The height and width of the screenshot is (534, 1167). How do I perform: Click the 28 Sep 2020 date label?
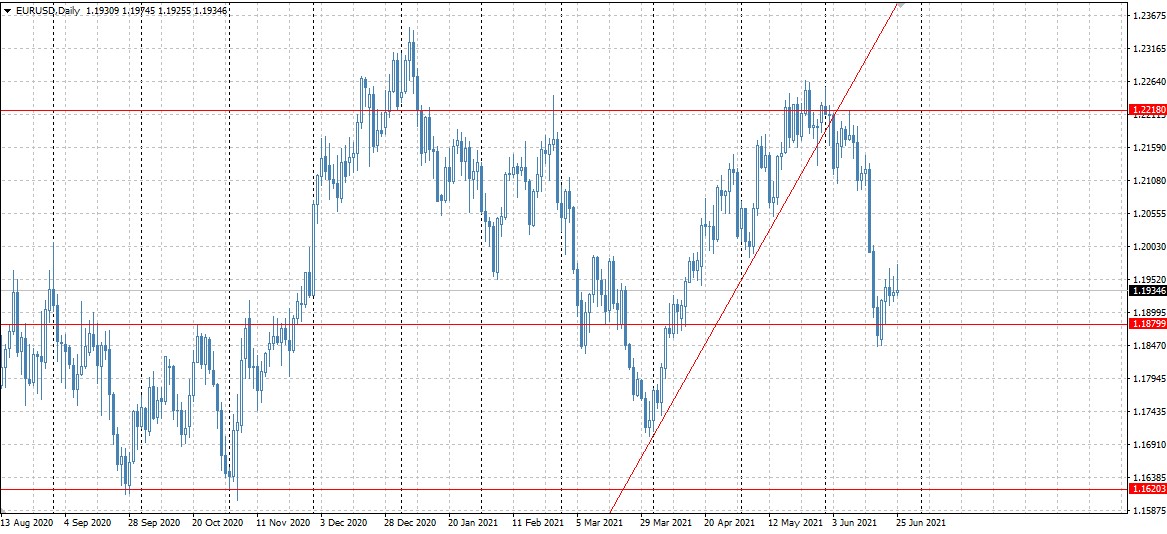coord(154,523)
